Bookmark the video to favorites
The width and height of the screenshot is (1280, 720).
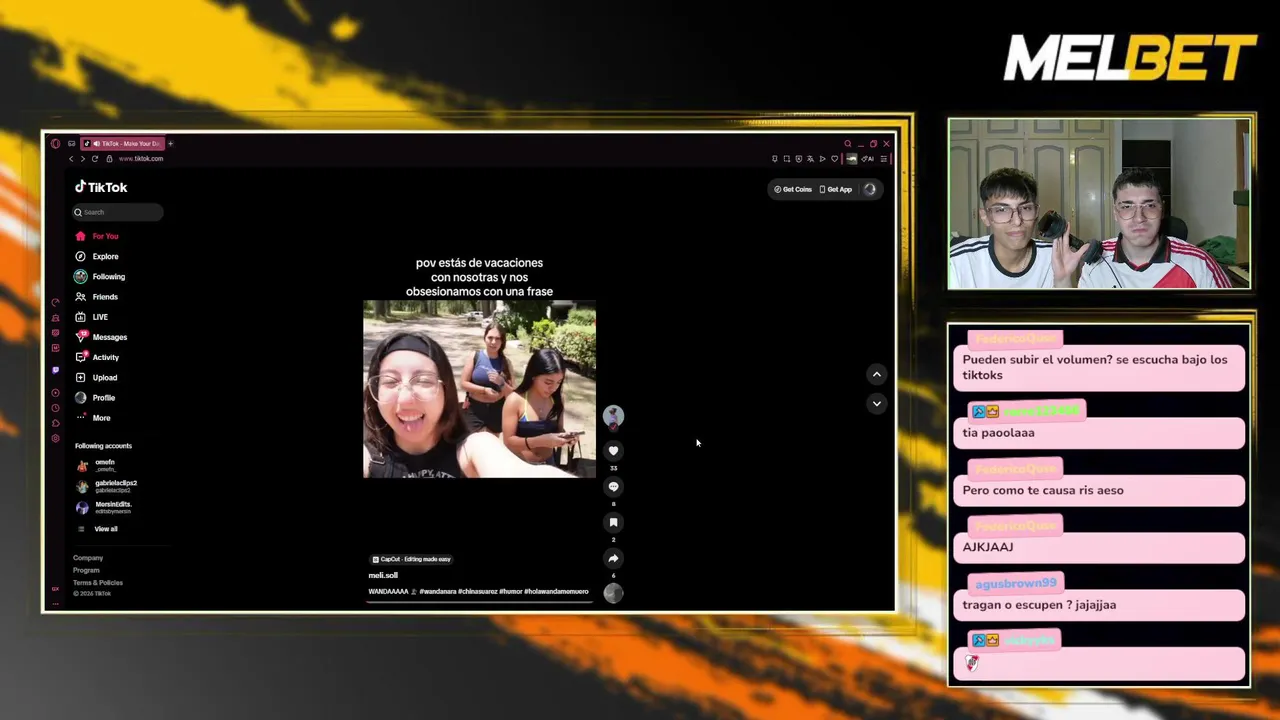(x=613, y=522)
